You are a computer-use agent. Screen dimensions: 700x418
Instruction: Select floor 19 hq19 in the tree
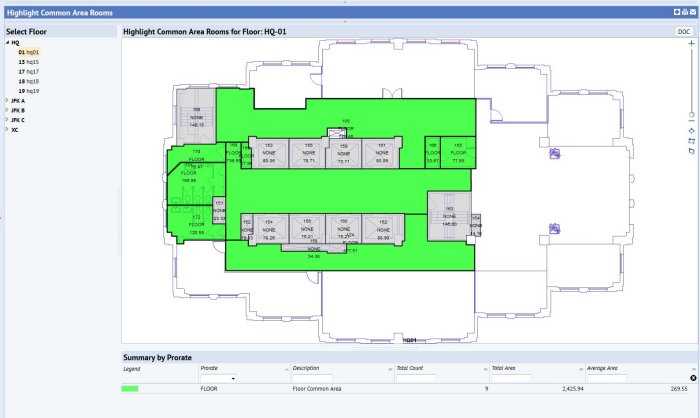point(29,91)
